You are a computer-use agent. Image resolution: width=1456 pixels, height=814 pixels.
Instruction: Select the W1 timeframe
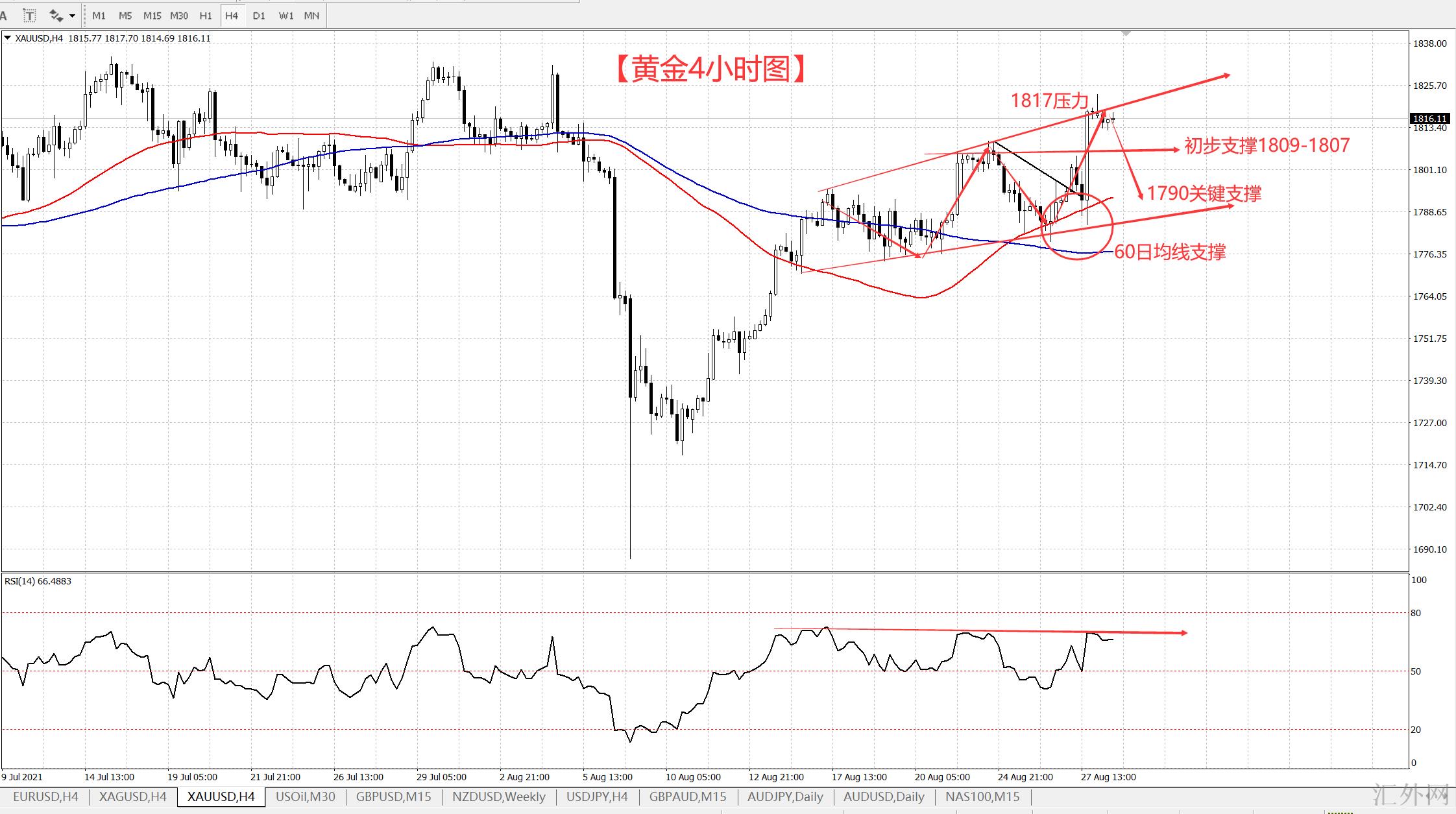(285, 16)
